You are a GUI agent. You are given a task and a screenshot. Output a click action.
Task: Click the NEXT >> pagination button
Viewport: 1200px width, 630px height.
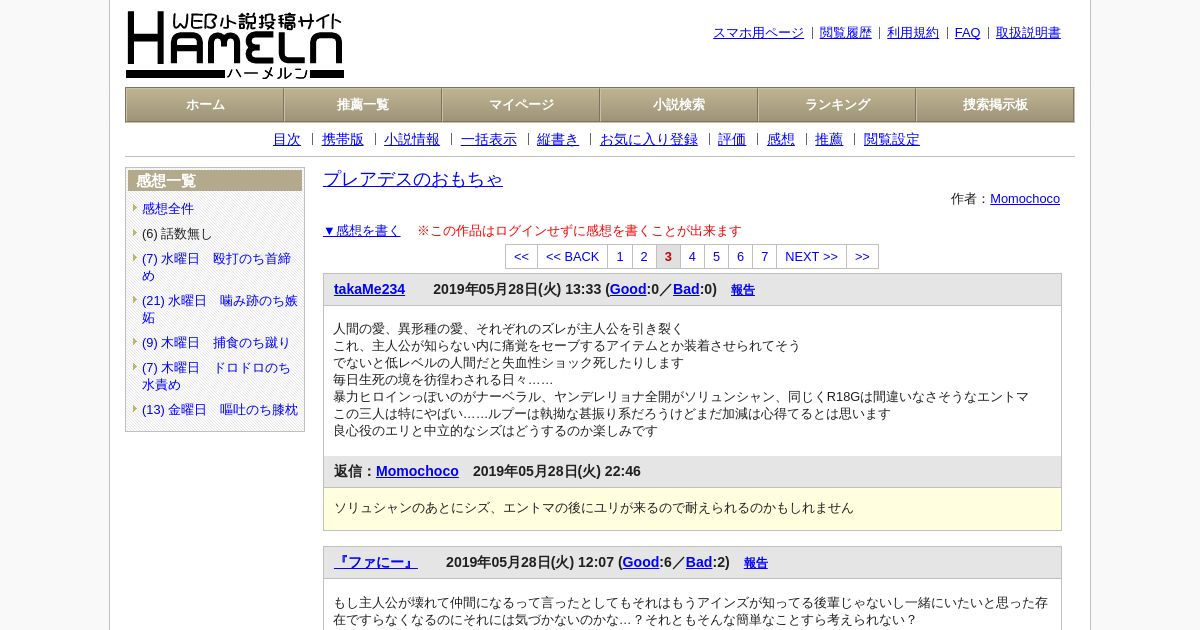[x=811, y=257]
